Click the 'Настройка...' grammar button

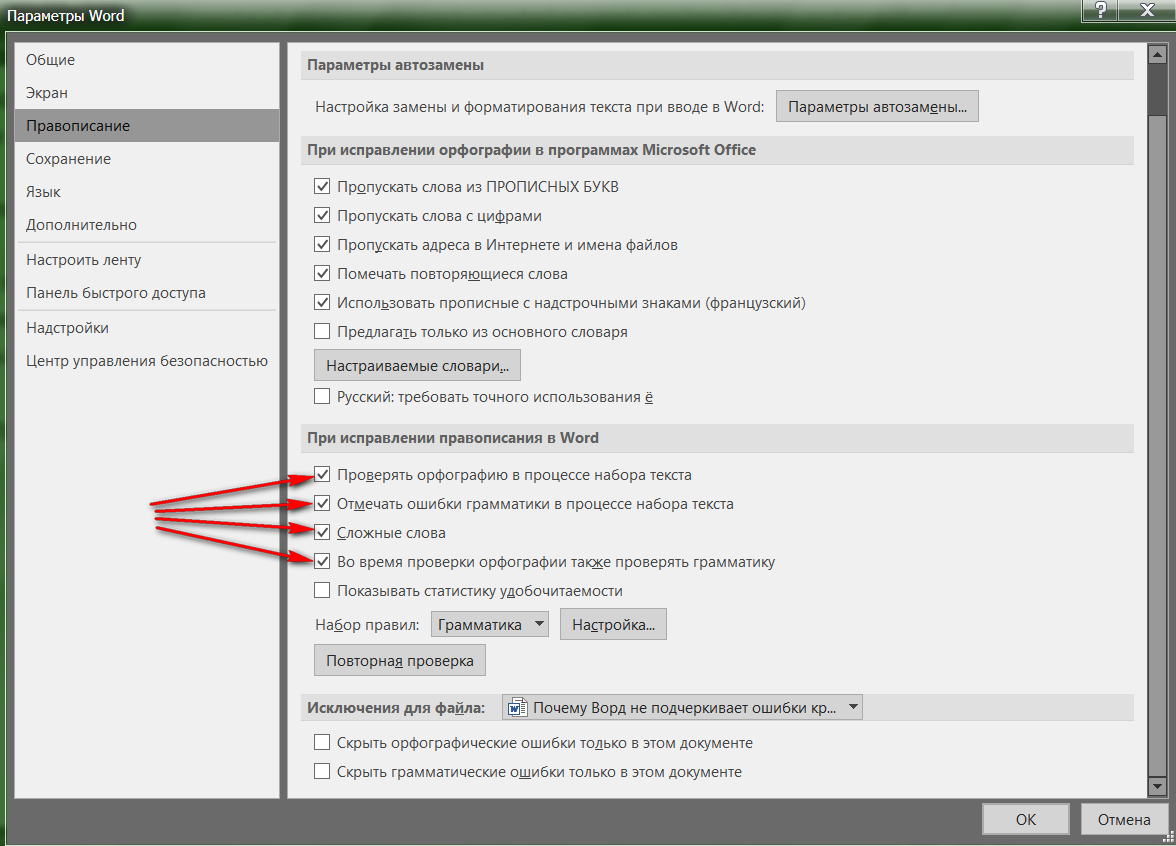pyautogui.click(x=613, y=625)
